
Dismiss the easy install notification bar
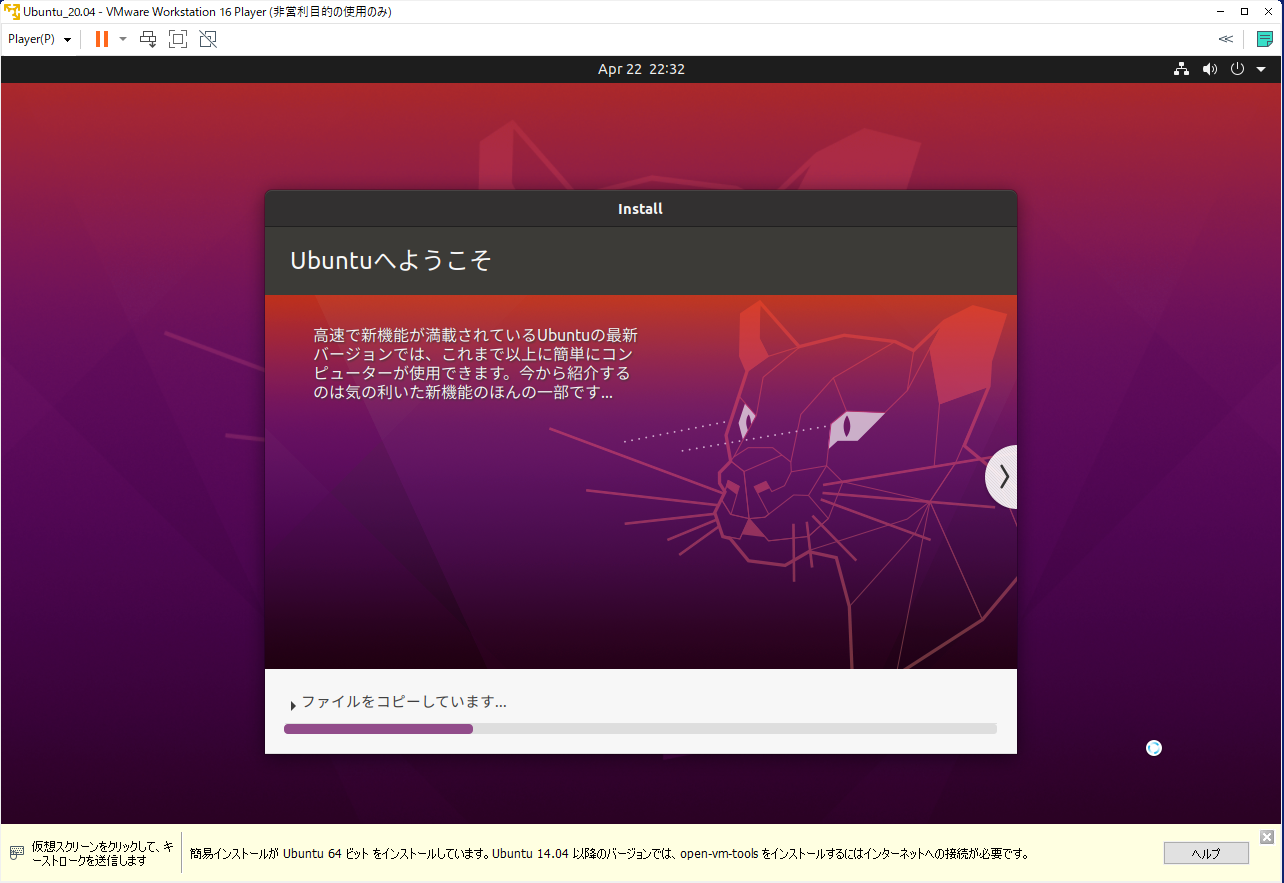[1267, 836]
